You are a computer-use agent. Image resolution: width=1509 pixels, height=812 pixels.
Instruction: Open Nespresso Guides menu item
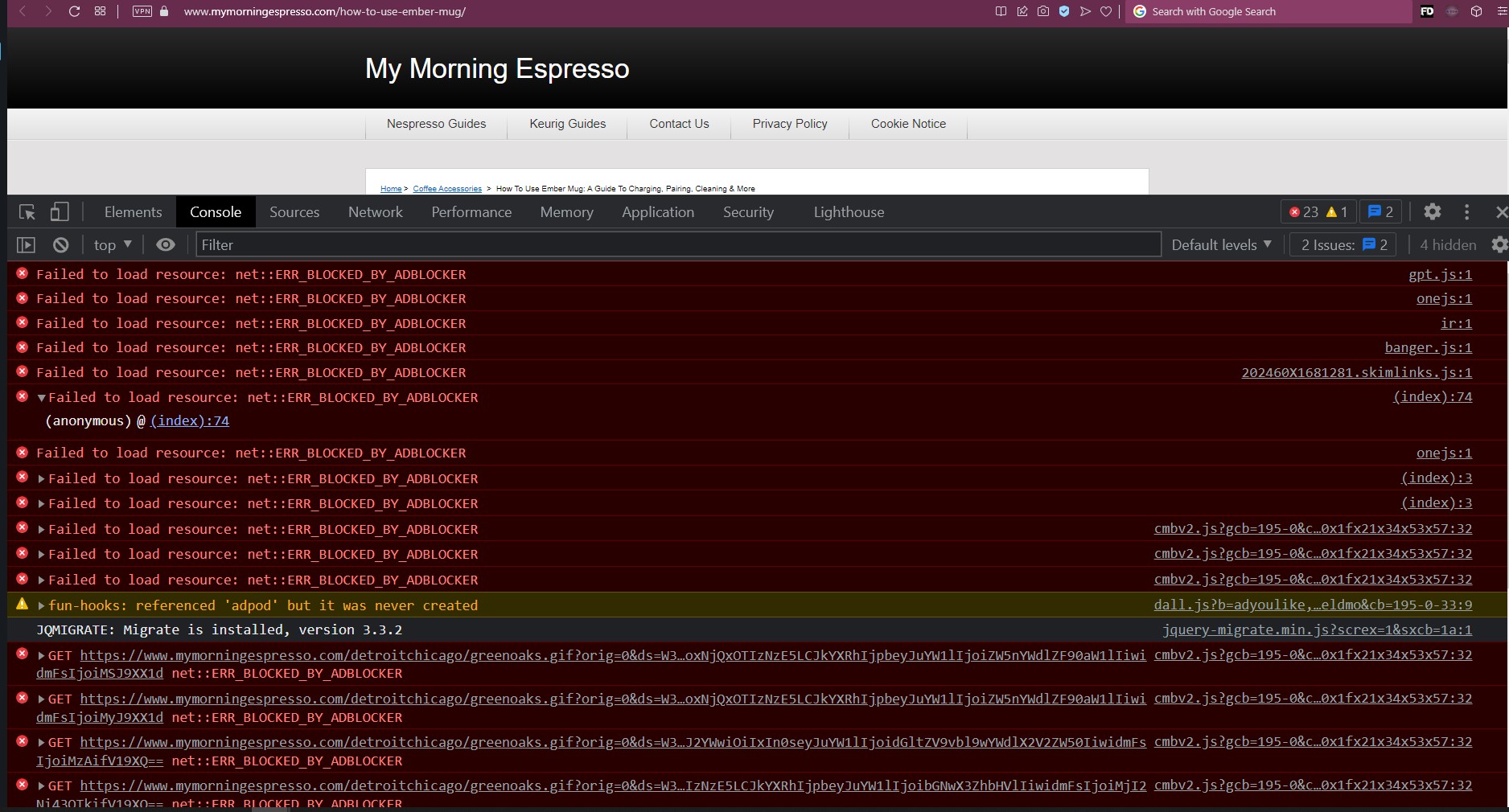click(436, 124)
